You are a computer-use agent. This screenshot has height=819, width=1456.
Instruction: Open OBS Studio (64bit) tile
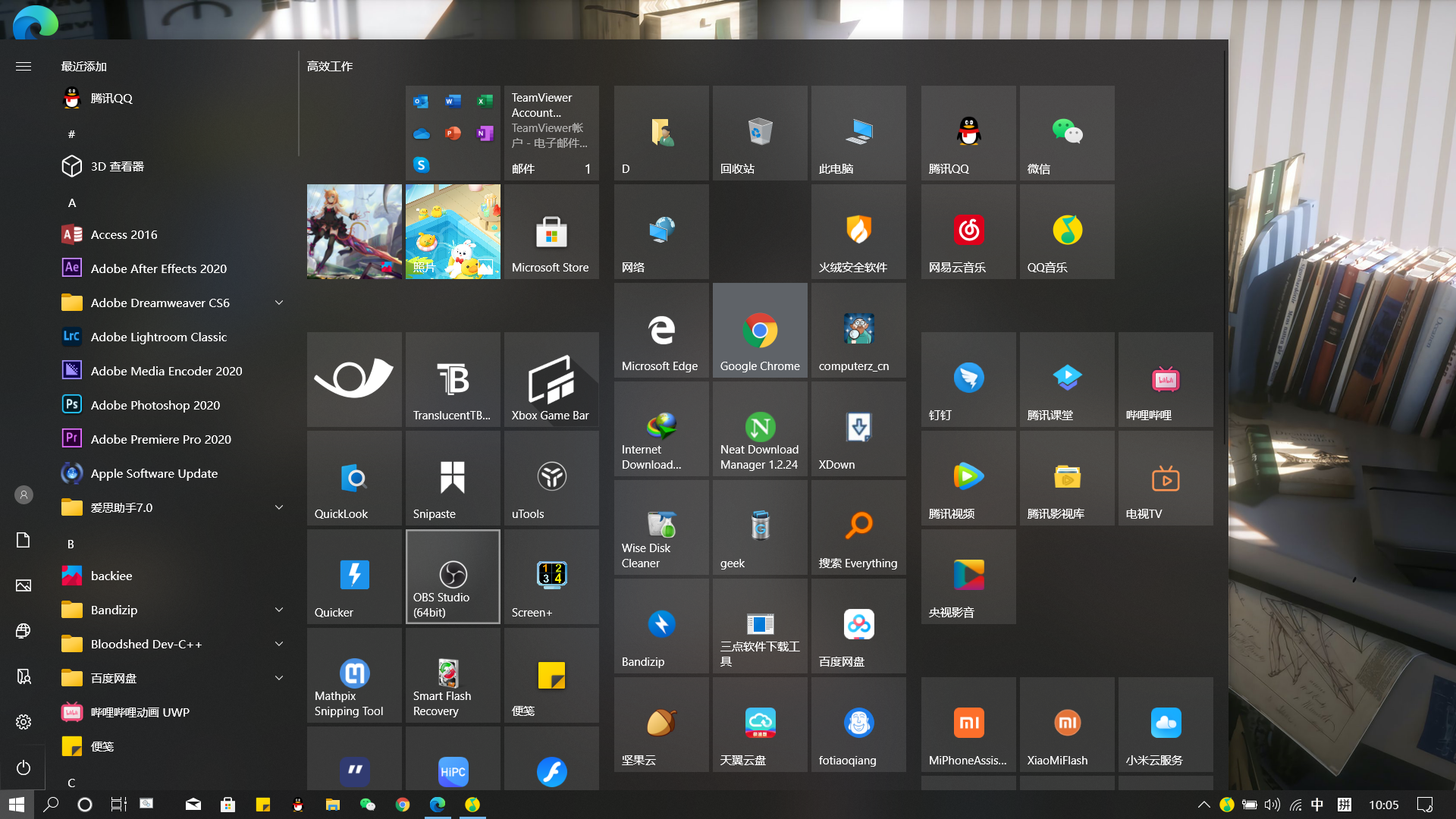click(453, 576)
